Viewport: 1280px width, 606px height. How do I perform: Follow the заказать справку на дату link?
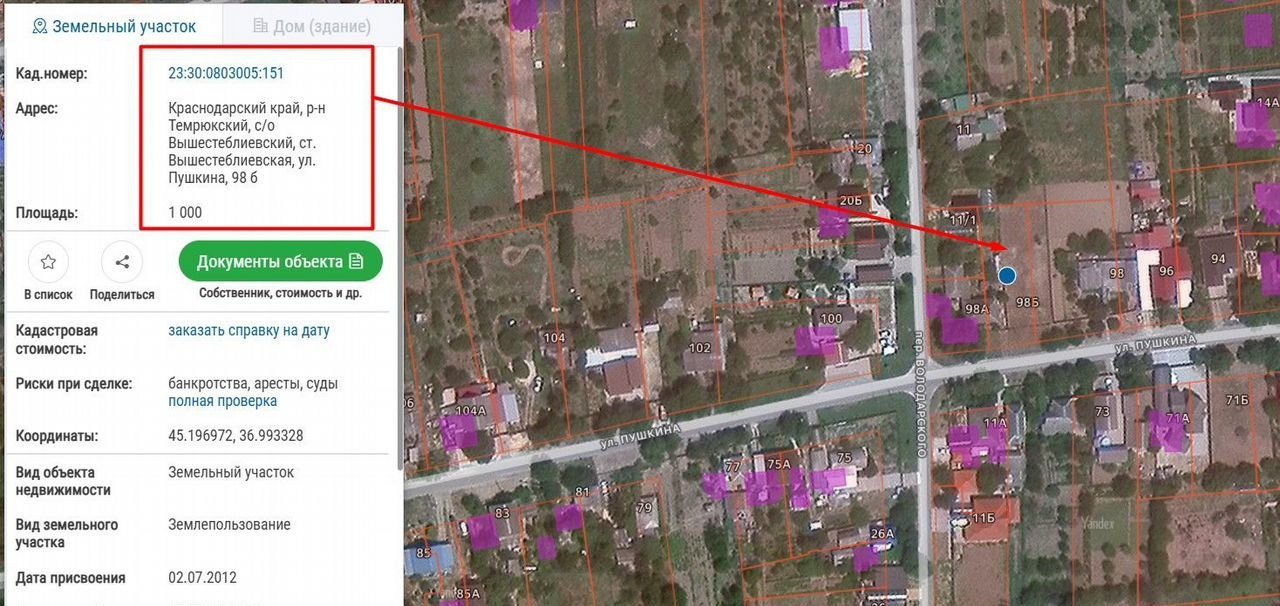(249, 330)
